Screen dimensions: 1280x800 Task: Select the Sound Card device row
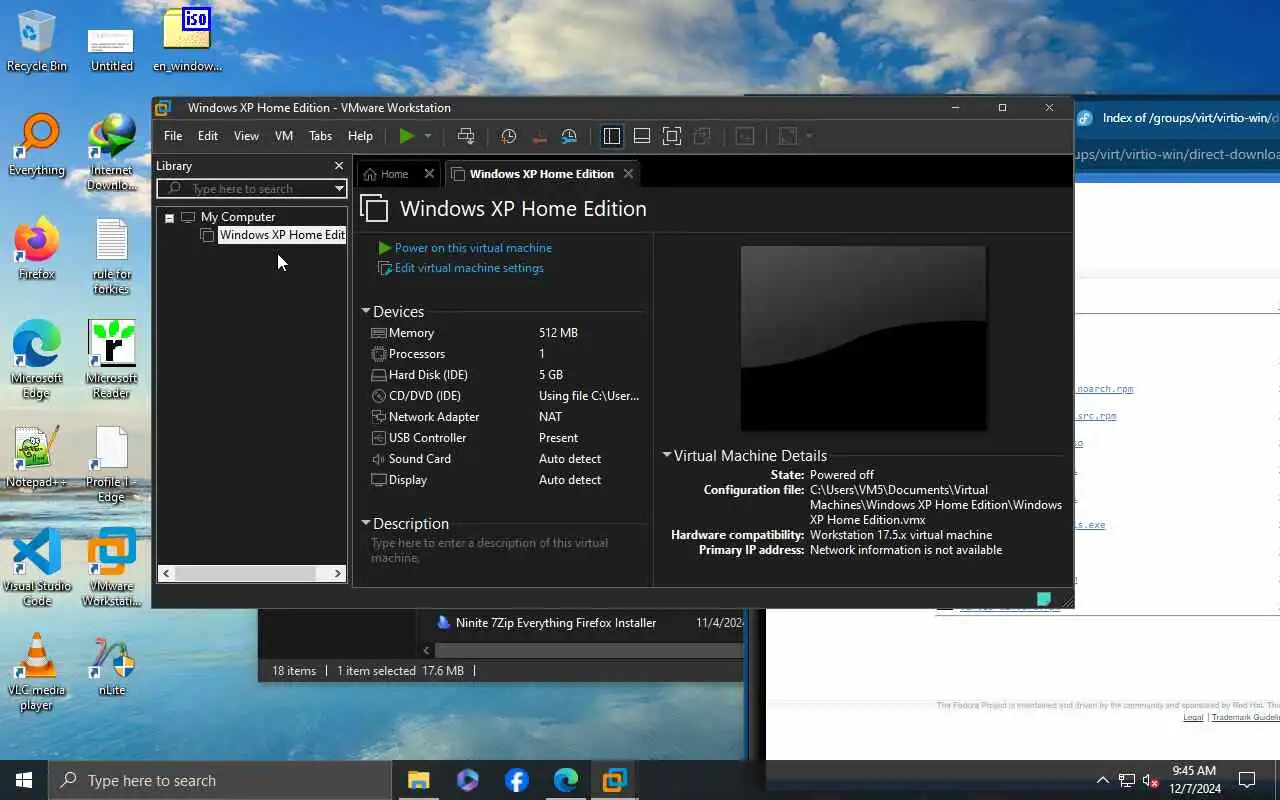[x=505, y=459]
